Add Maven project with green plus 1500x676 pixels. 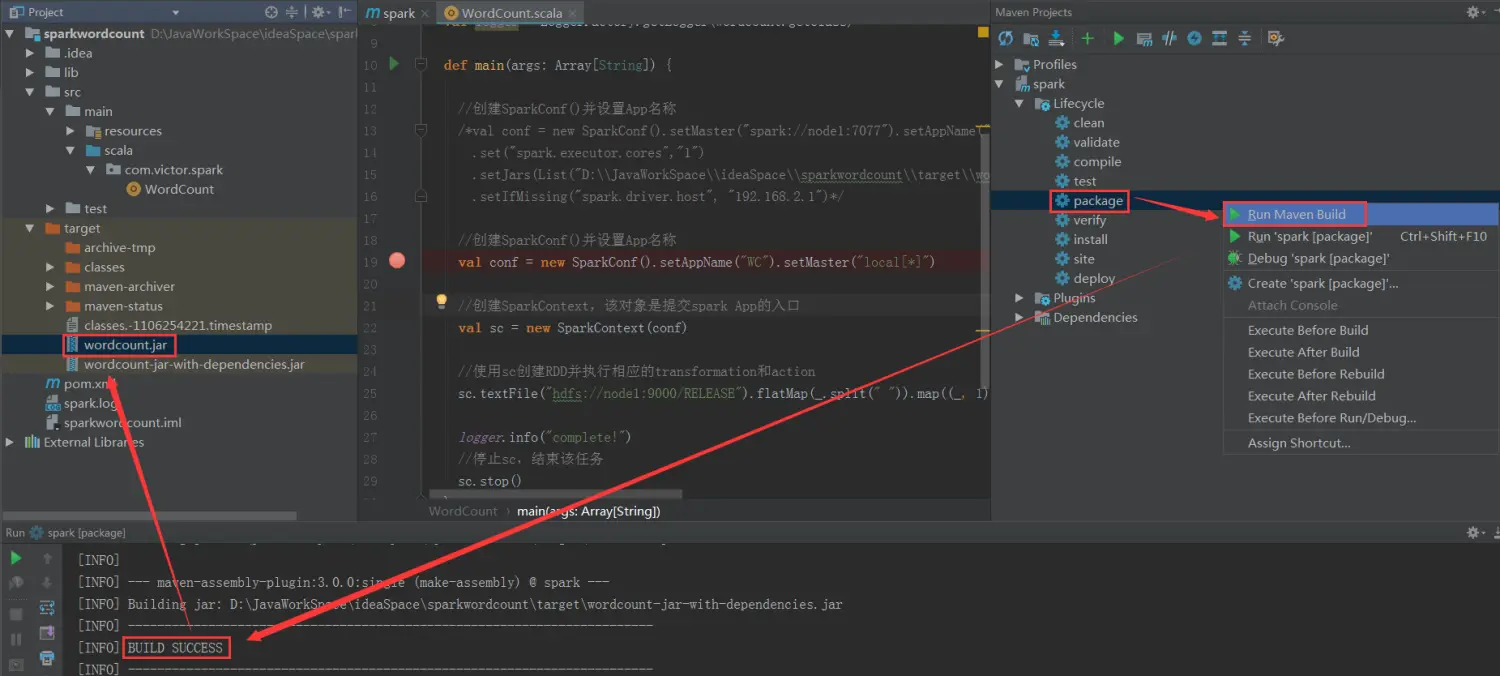point(1088,38)
